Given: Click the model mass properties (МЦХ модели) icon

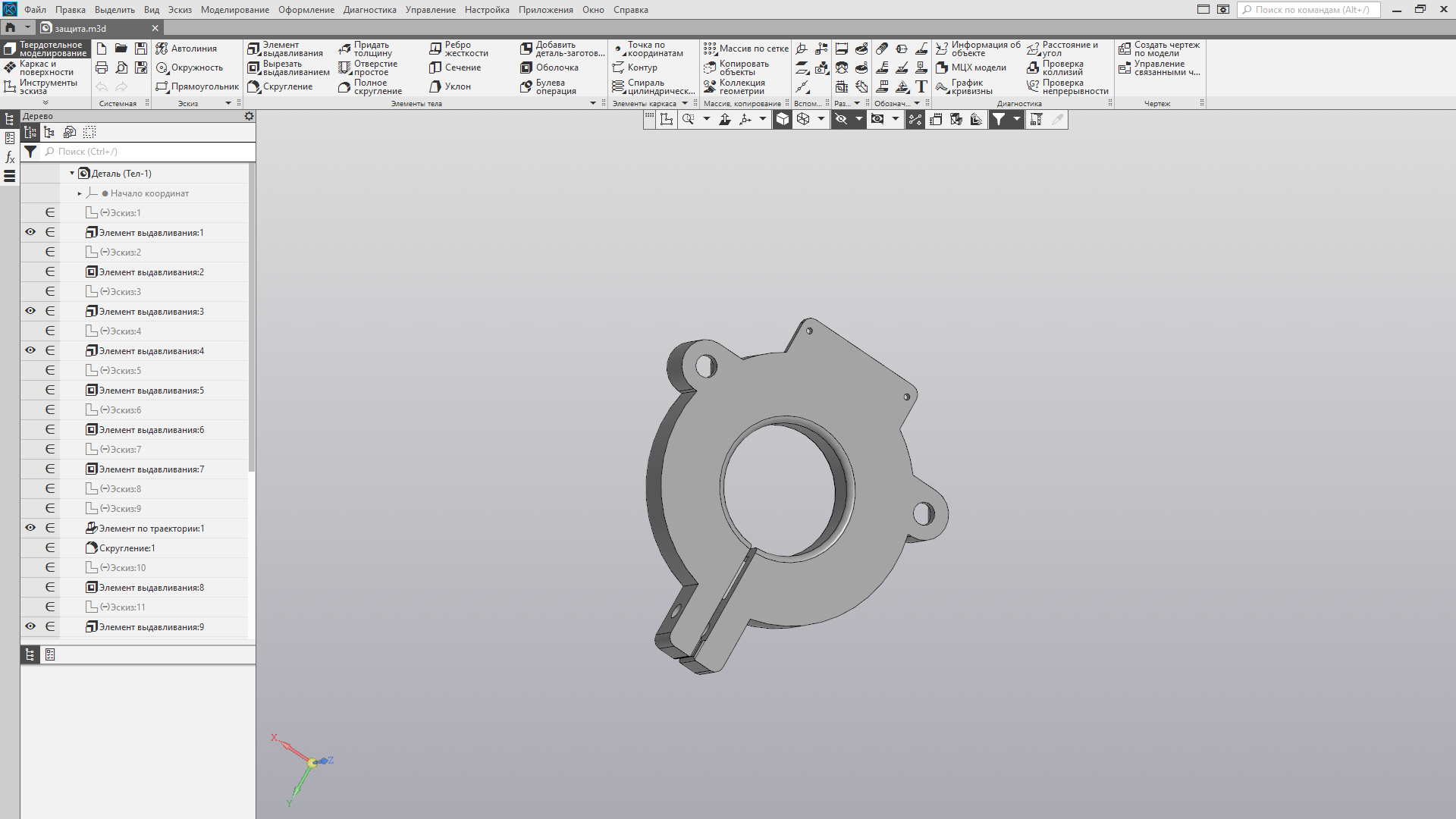Looking at the screenshot, I should pos(942,68).
